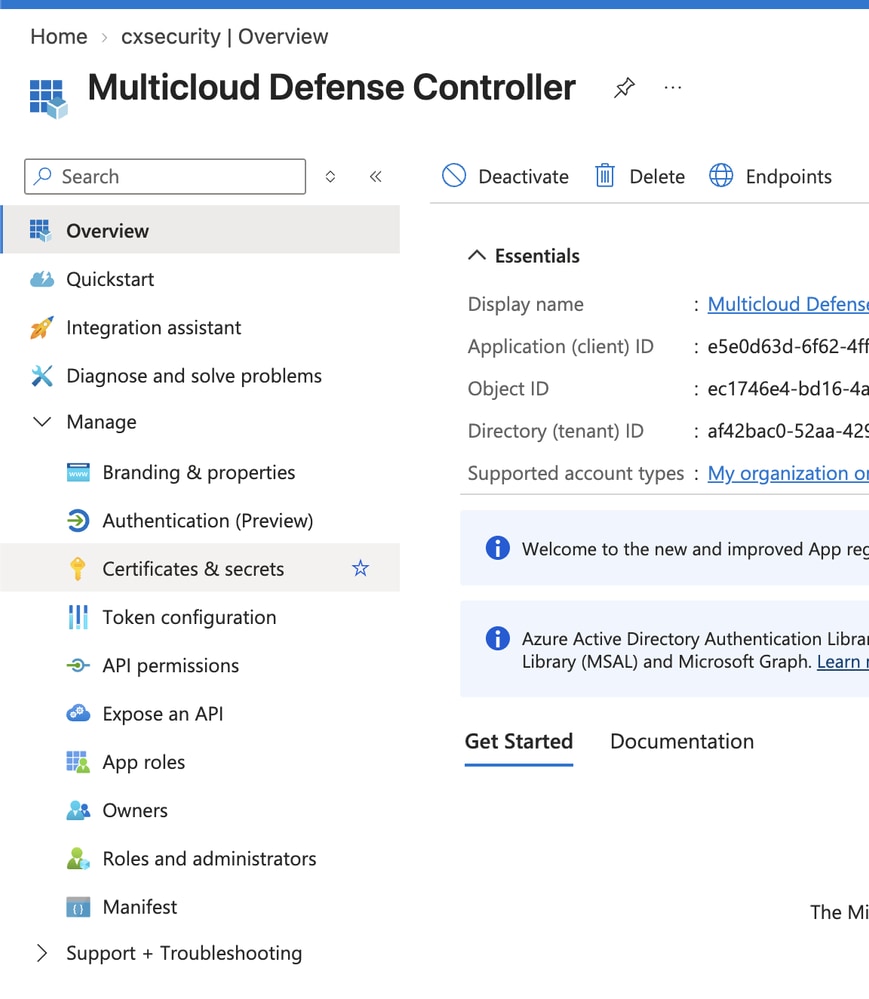Viewport: 869px width, 999px height.
Task: Follow the Learn more link about MSAL
Action: tap(842, 662)
